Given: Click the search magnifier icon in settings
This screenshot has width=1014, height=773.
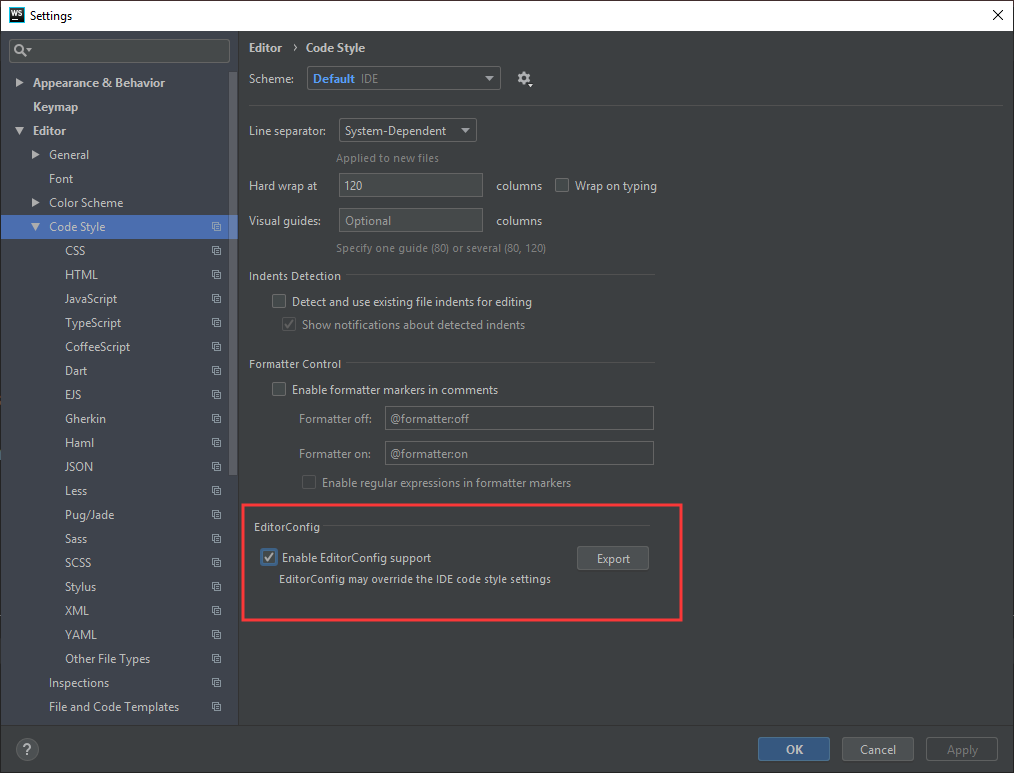Looking at the screenshot, I should (21, 50).
